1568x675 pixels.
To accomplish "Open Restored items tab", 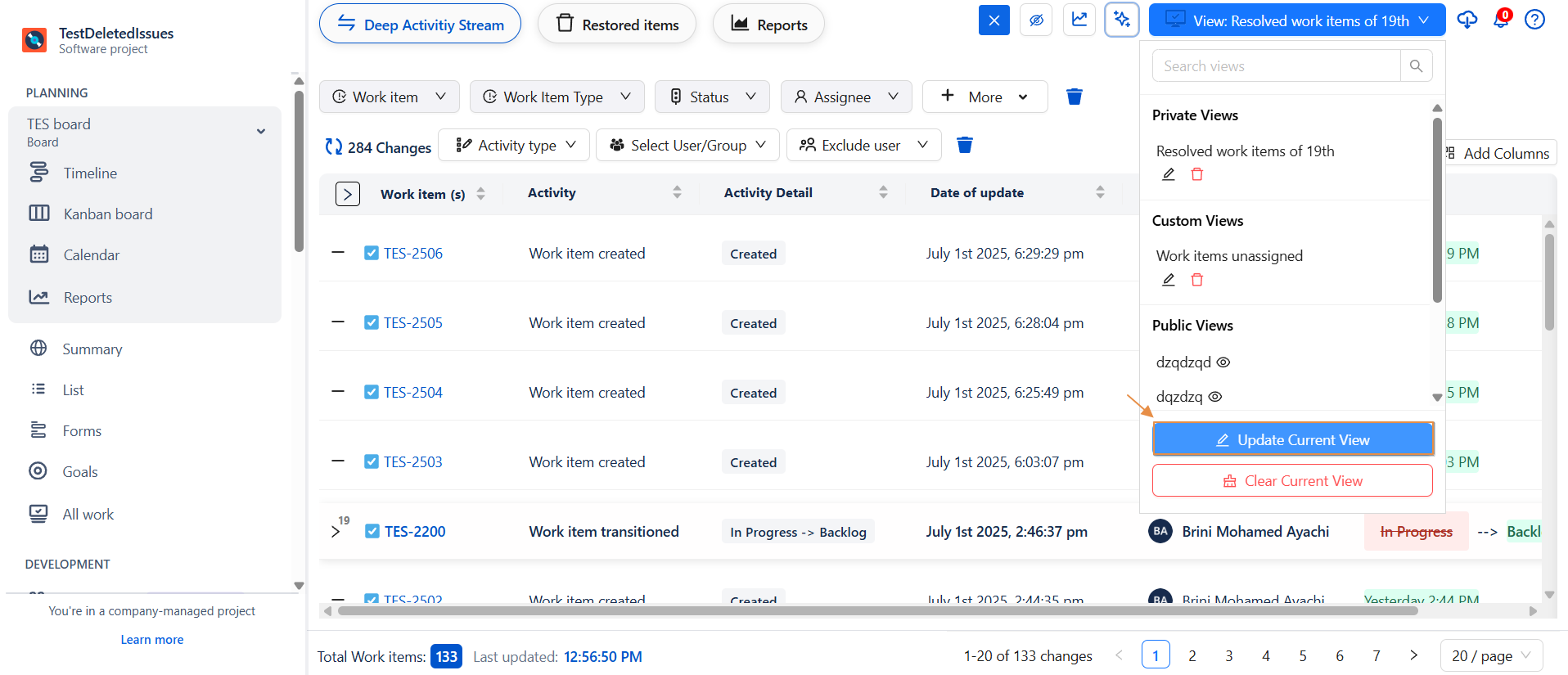I will [617, 25].
